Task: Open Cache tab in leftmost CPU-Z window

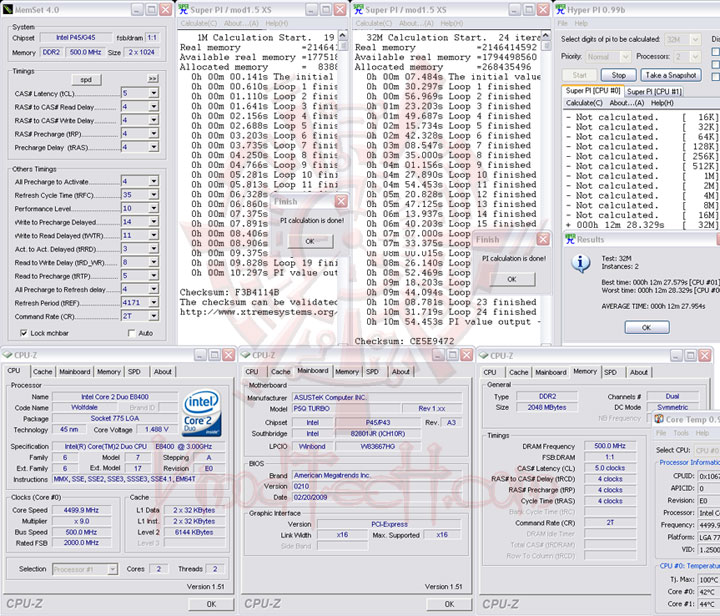Action: [43, 372]
